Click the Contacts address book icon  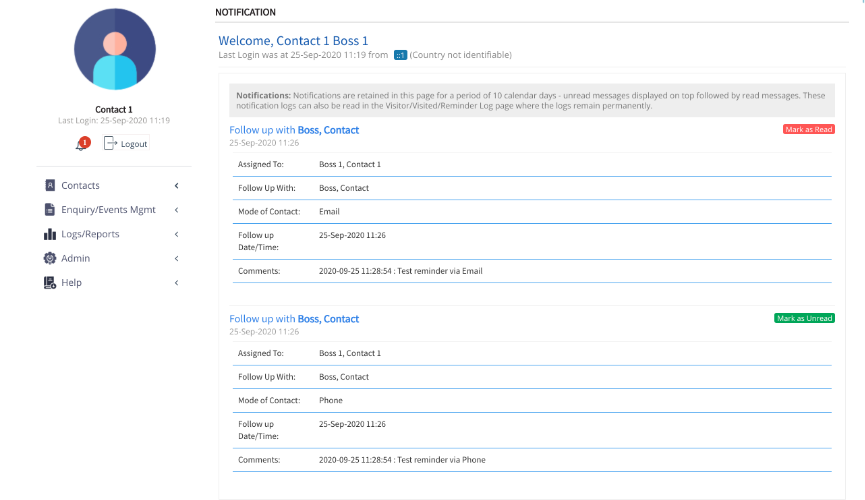(50, 185)
